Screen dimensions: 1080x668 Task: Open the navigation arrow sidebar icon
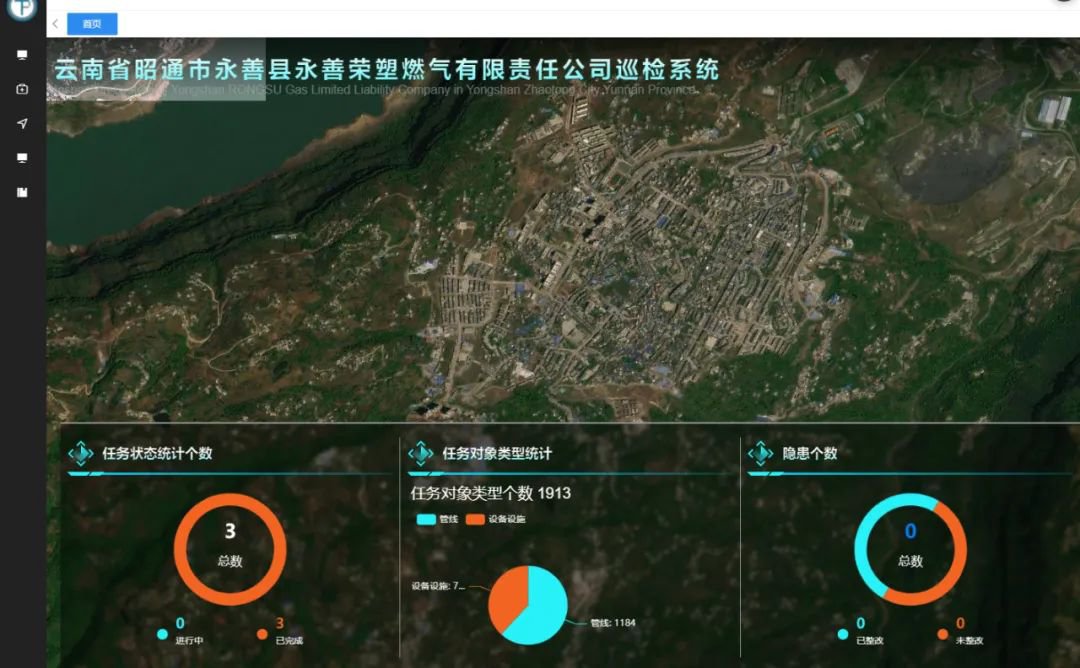(22, 124)
